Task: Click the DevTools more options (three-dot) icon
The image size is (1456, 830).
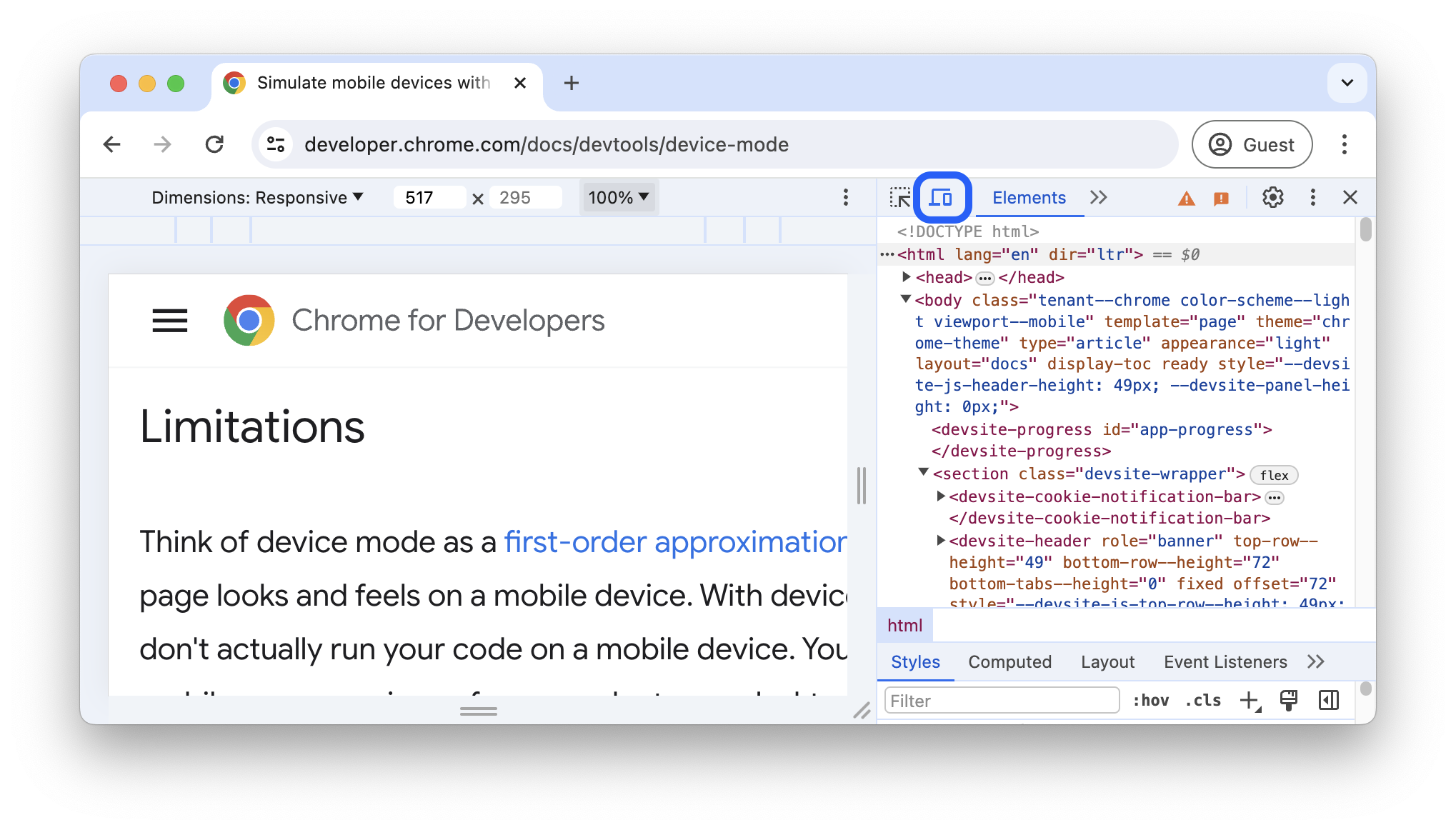Action: pyautogui.click(x=1313, y=197)
